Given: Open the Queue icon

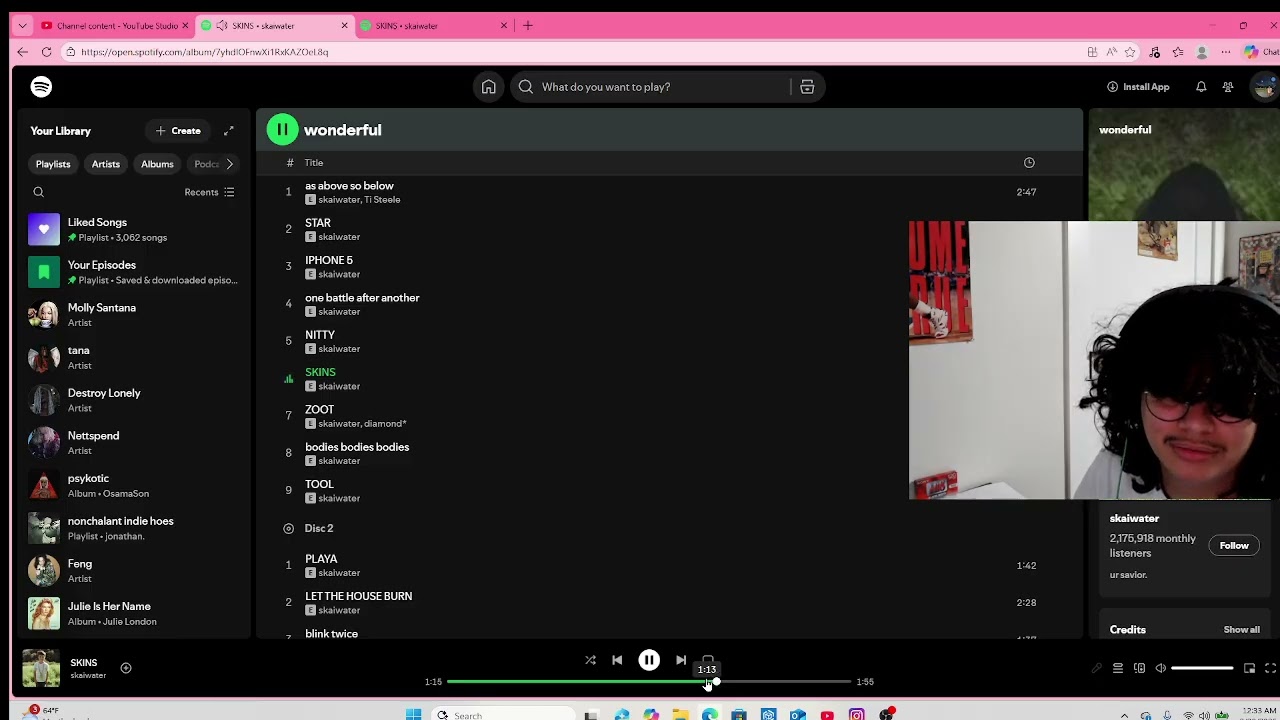Looking at the screenshot, I should (x=1118, y=668).
